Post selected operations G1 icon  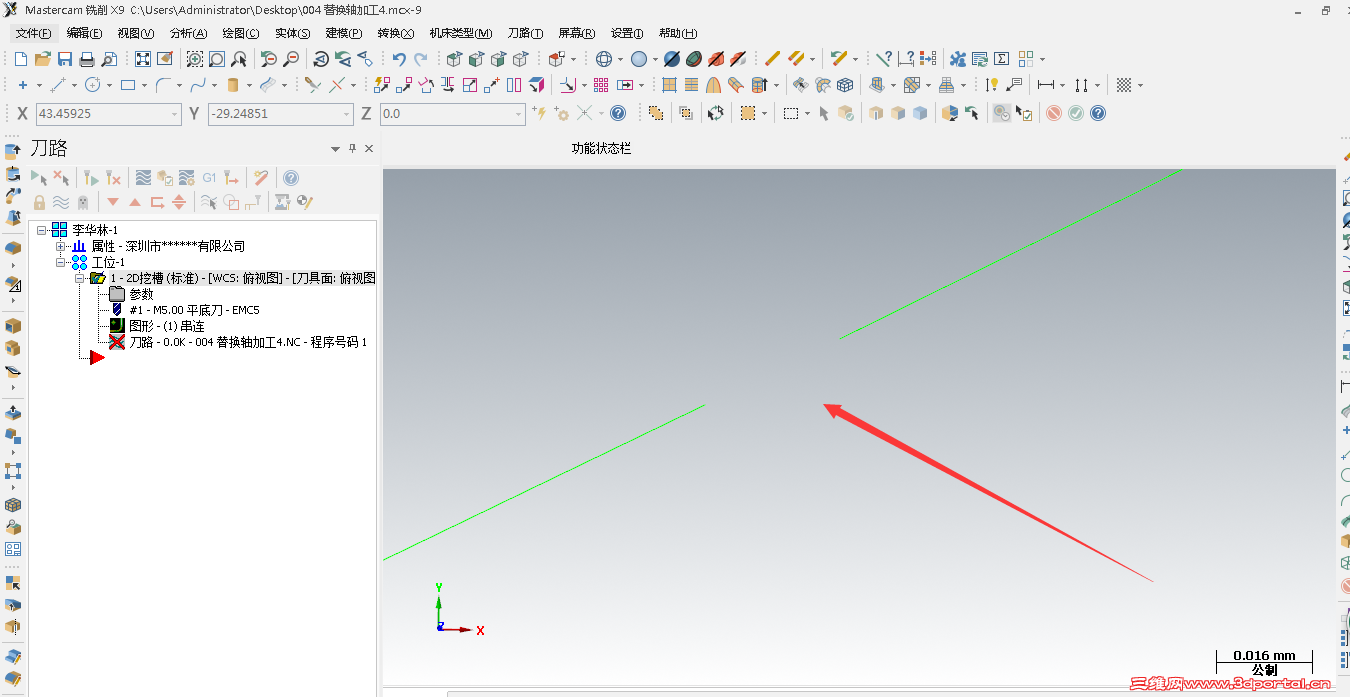pos(209,178)
